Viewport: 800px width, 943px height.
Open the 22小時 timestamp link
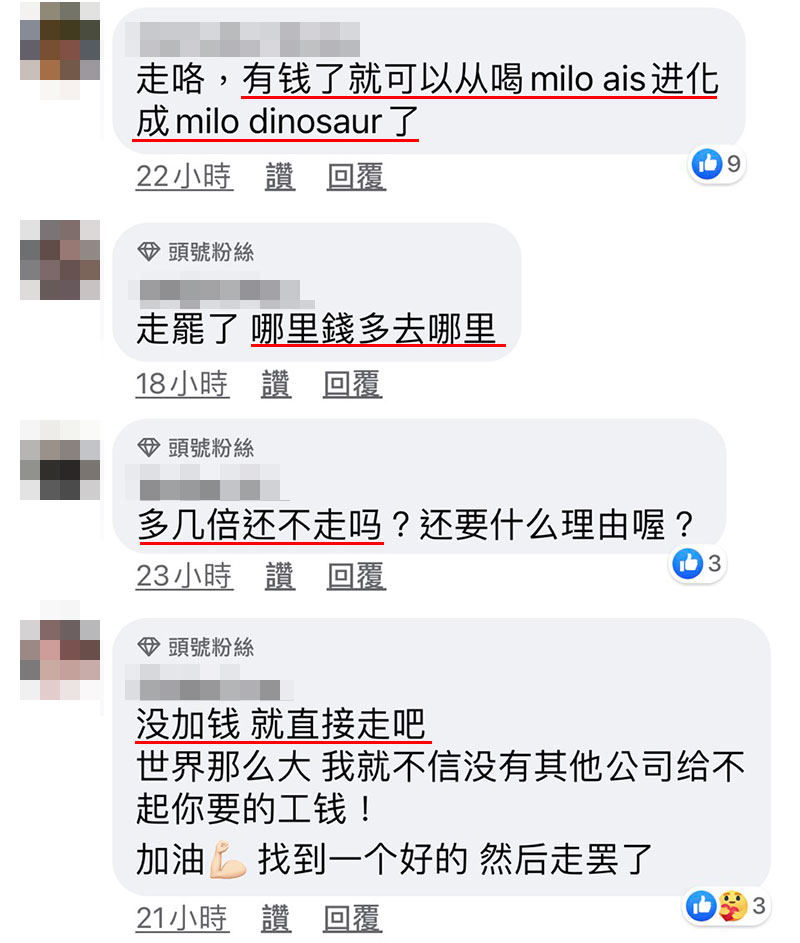[x=184, y=177]
